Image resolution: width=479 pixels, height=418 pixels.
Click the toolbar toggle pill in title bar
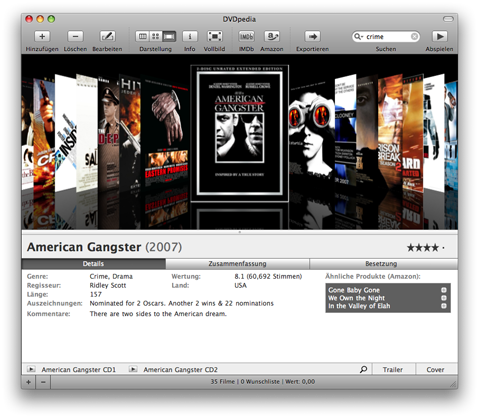coord(448,19)
